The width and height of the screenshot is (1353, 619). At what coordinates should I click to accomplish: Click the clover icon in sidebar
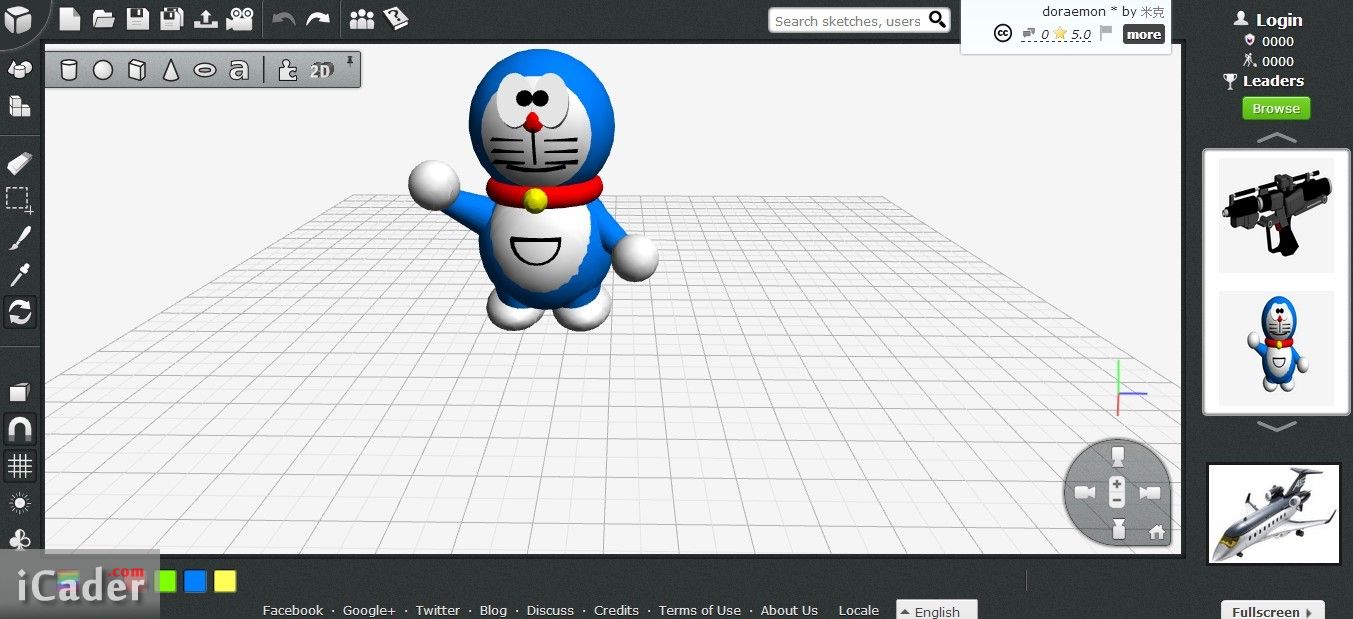tap(20, 539)
